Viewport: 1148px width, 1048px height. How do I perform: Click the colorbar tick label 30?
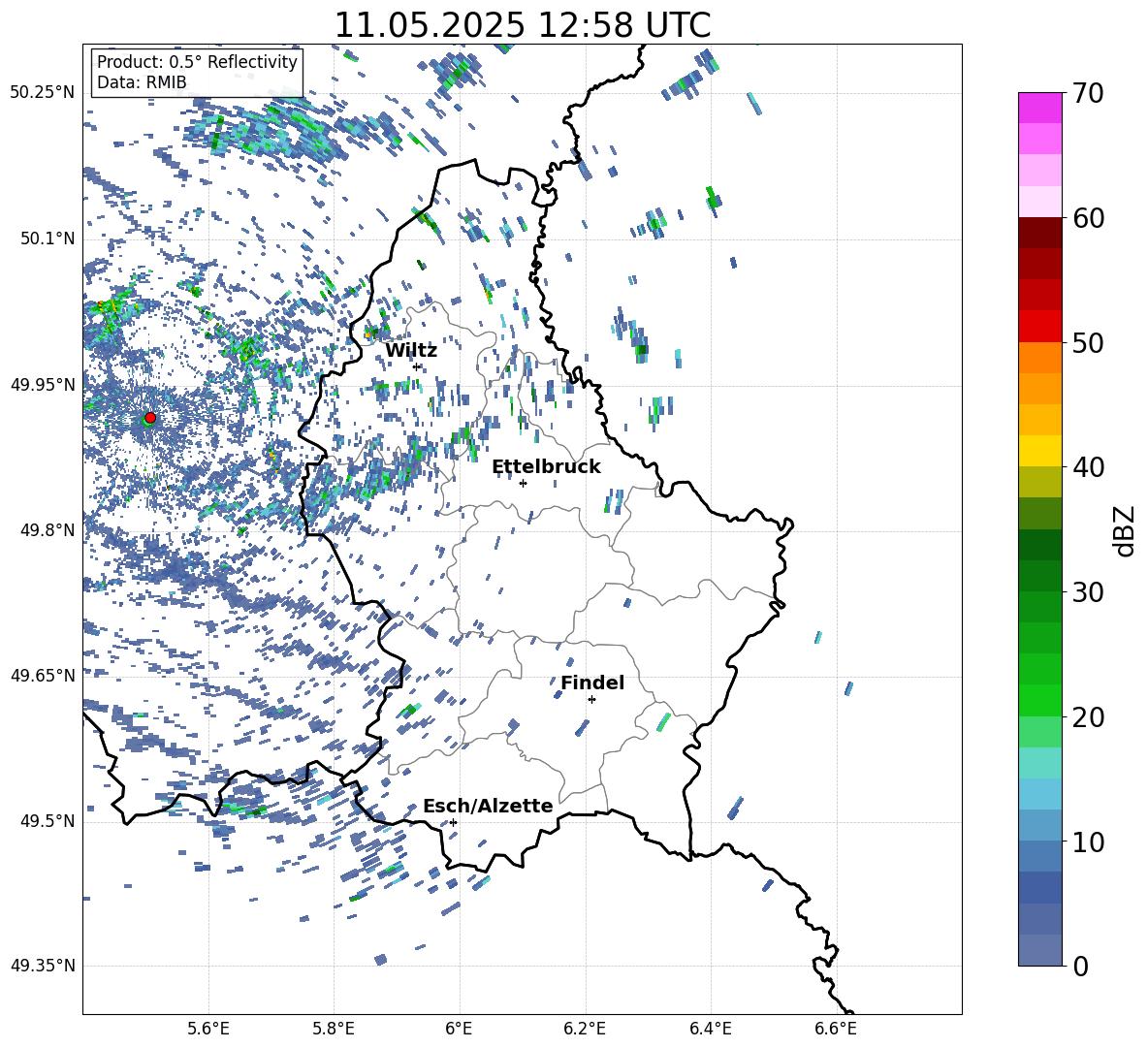[1088, 592]
